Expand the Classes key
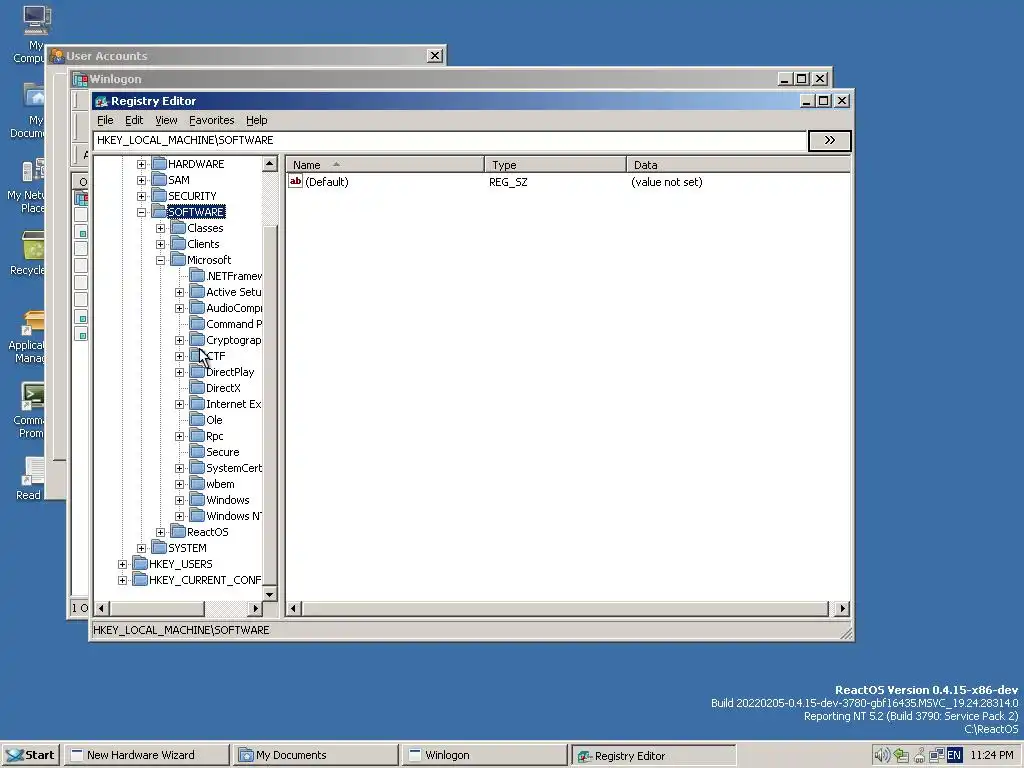The image size is (1024, 768). tap(160, 228)
